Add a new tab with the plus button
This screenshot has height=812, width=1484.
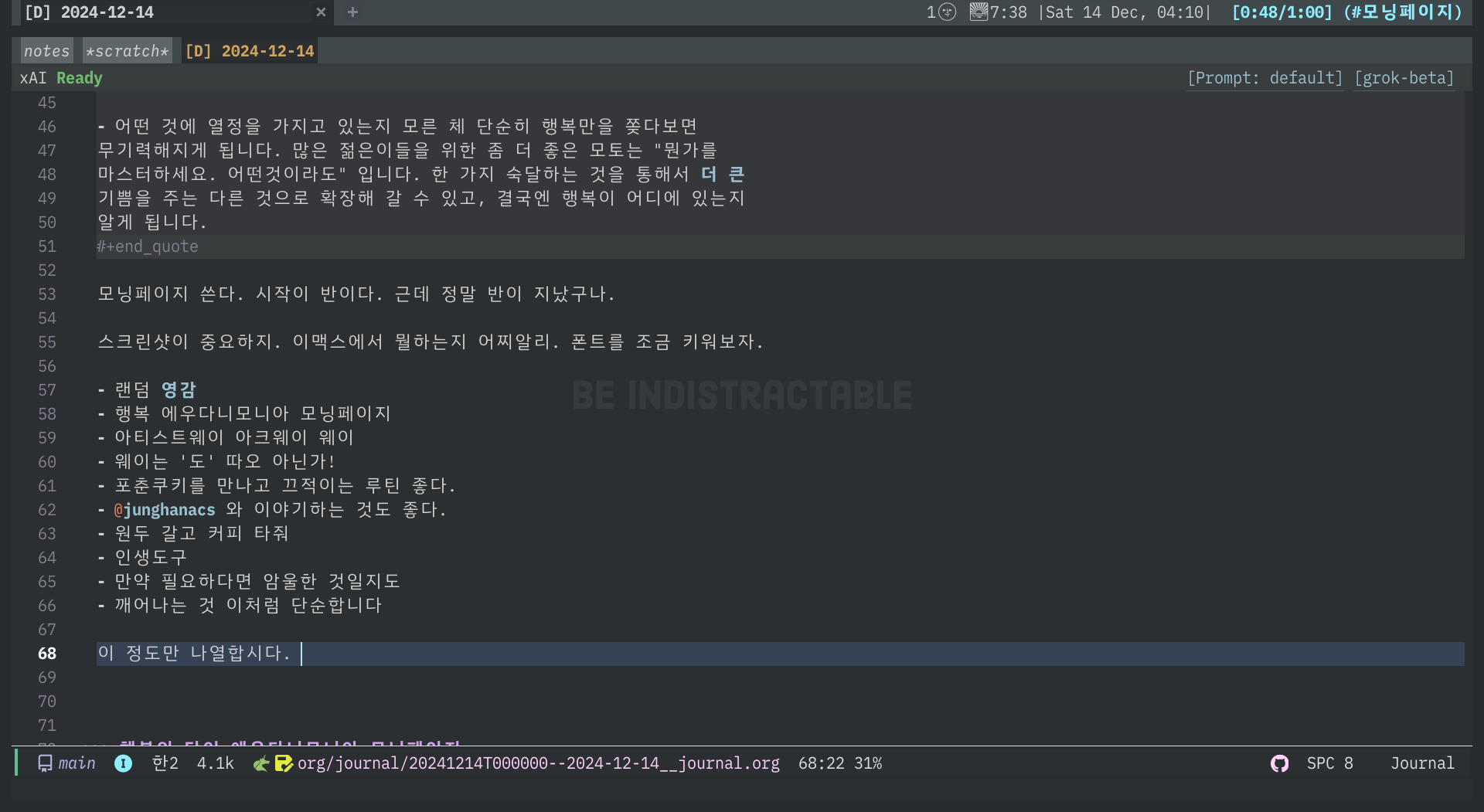click(352, 12)
